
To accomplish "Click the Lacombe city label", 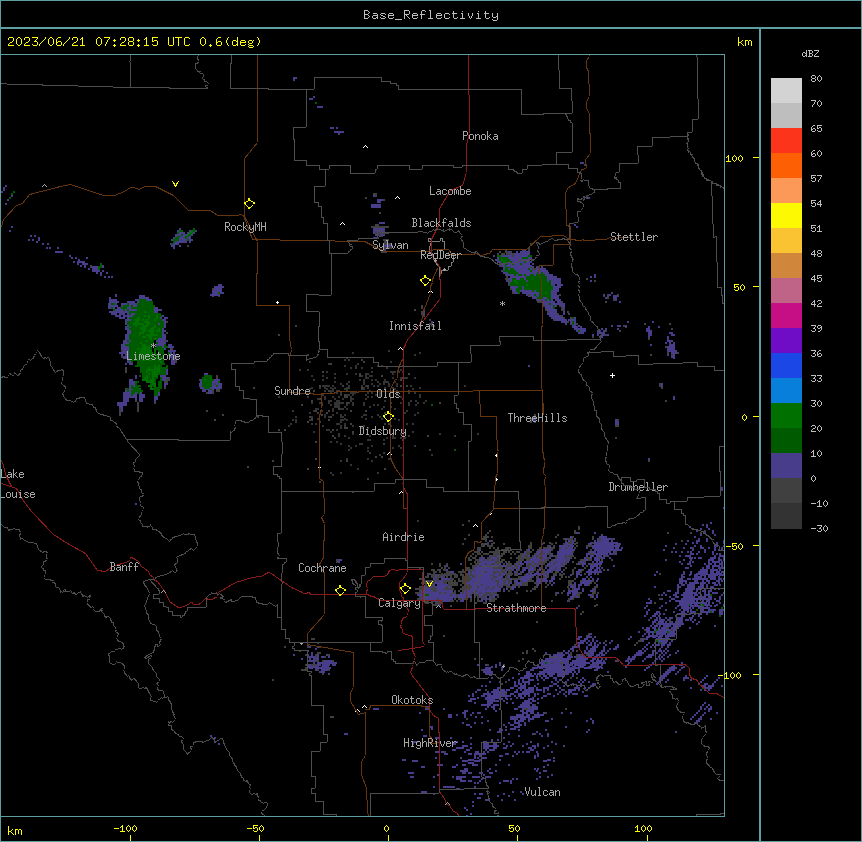I will (x=450, y=191).
